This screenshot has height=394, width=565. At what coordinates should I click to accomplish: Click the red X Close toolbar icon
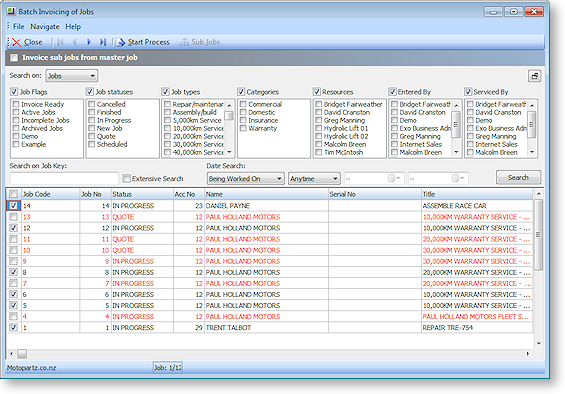(17, 42)
